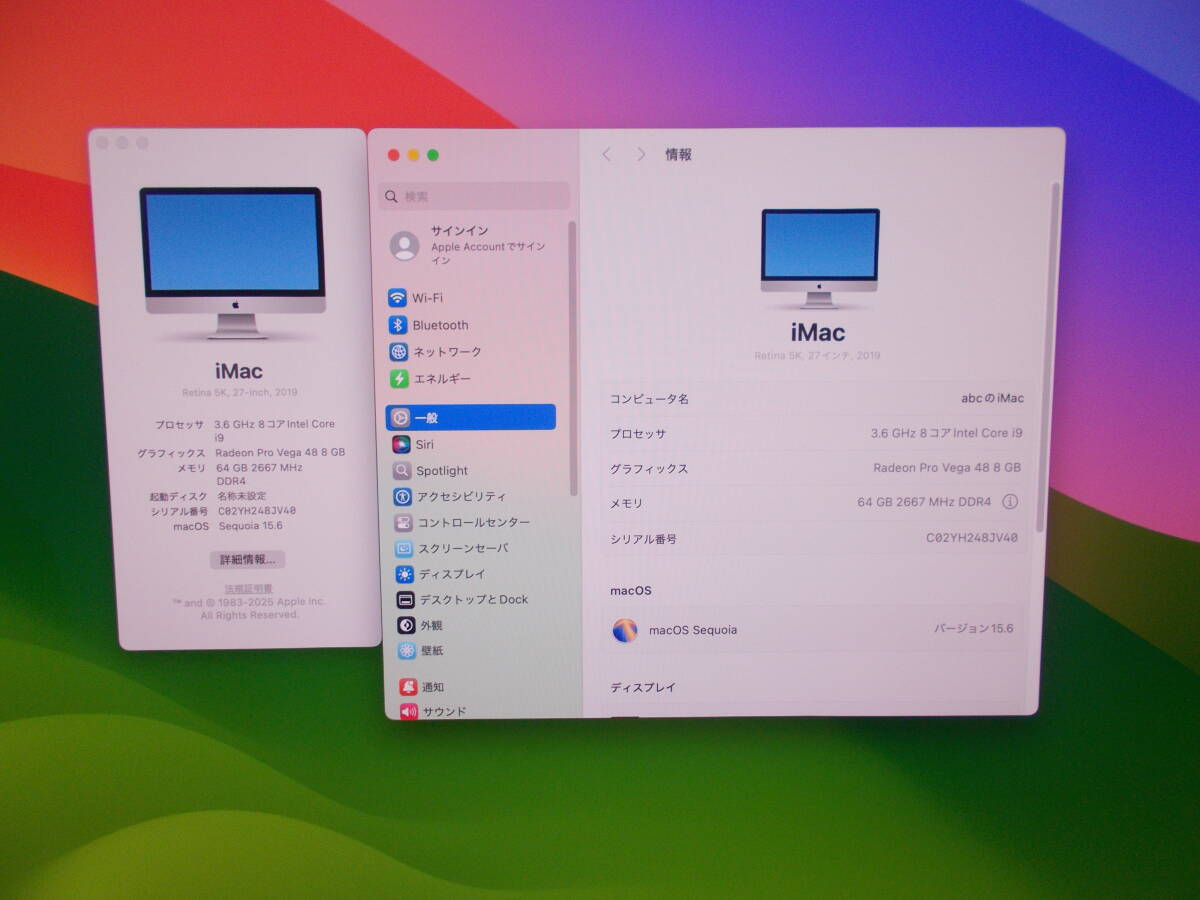
Task: Click the コントロールセンター icon
Action: tap(402, 523)
